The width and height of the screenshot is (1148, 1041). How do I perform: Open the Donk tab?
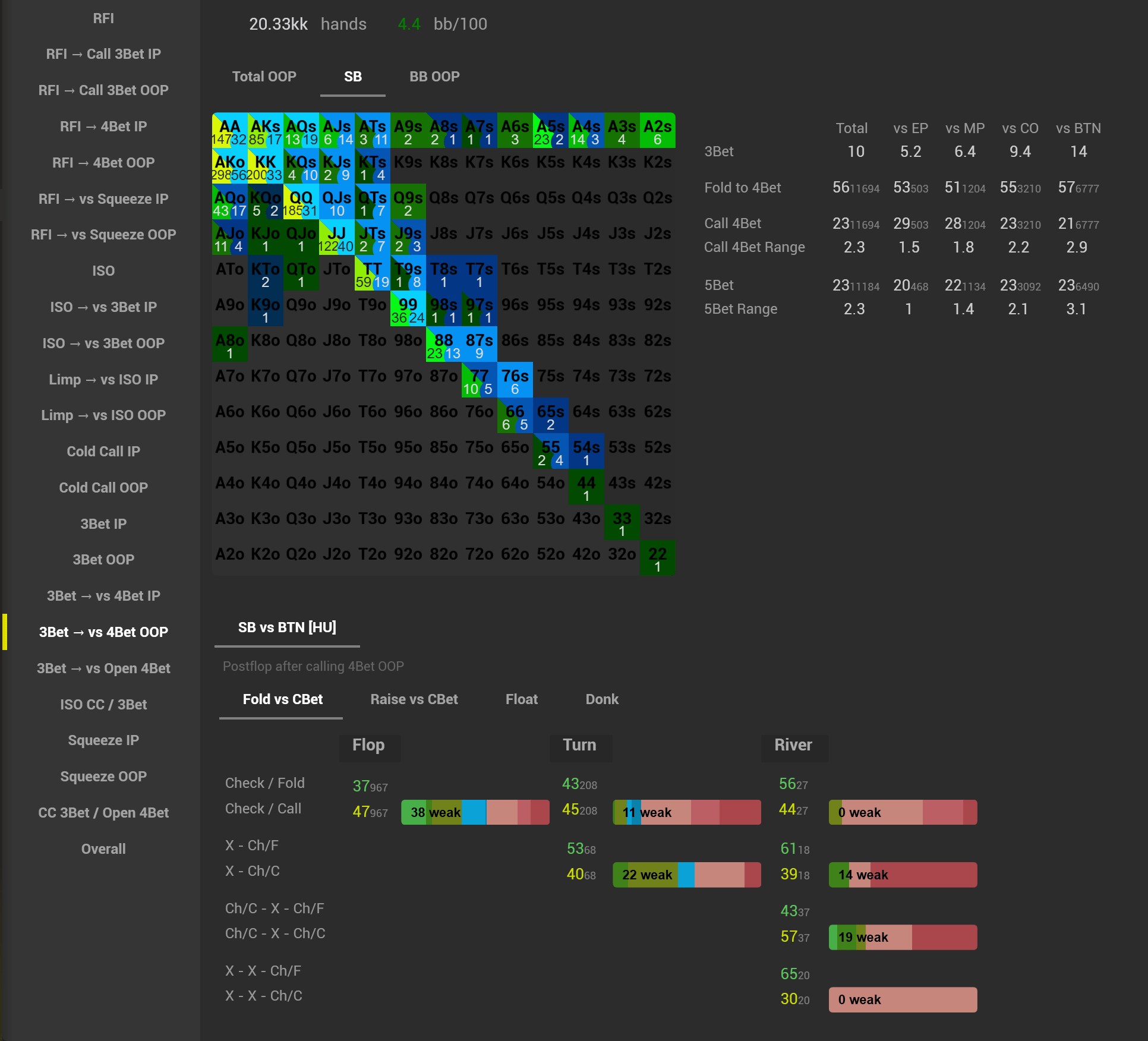[602, 699]
